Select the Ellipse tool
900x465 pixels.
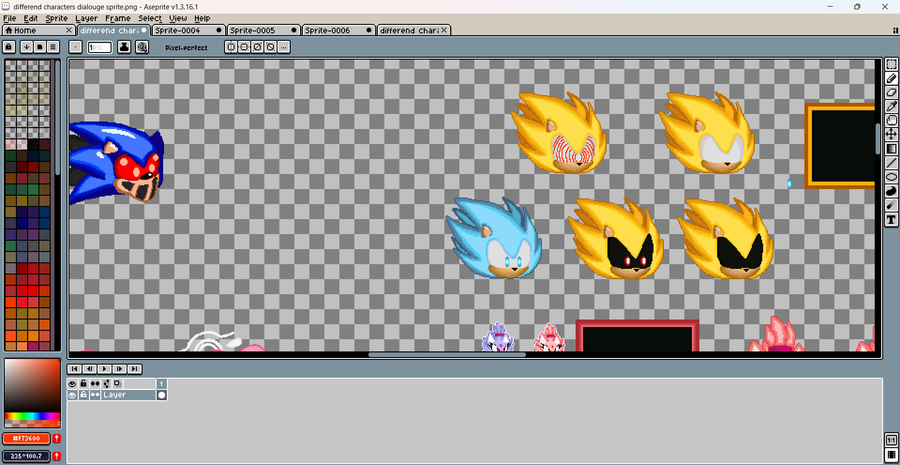[891, 177]
